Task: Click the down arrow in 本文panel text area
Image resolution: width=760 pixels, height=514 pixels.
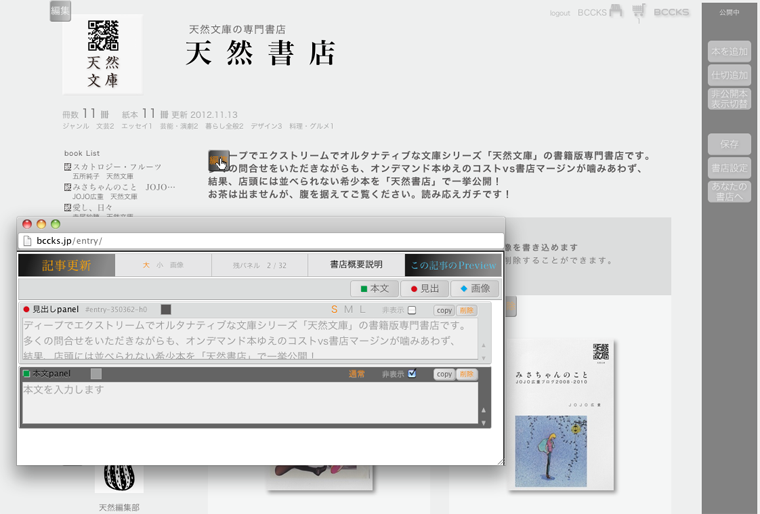Action: tap(484, 421)
